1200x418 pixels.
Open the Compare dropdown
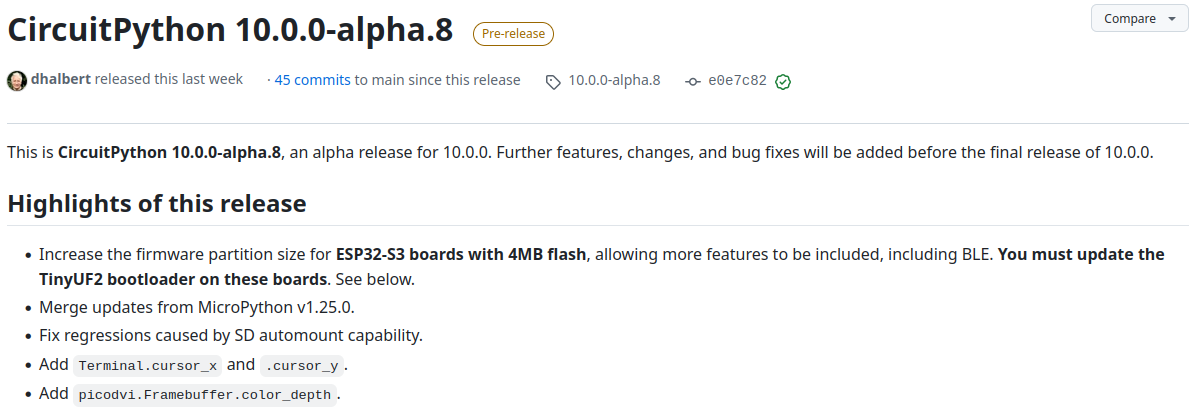[x=1140, y=19]
